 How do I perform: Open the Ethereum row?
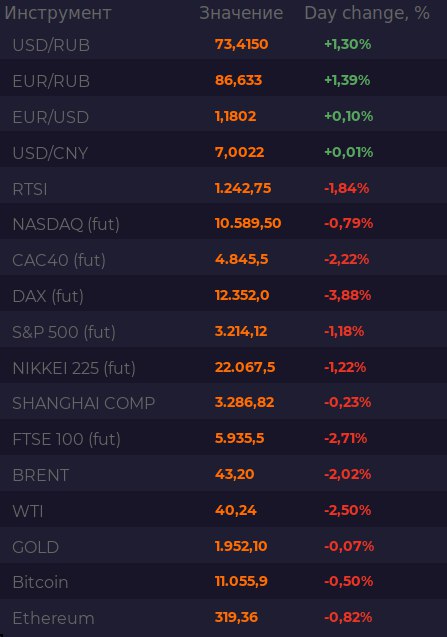[x=224, y=618]
